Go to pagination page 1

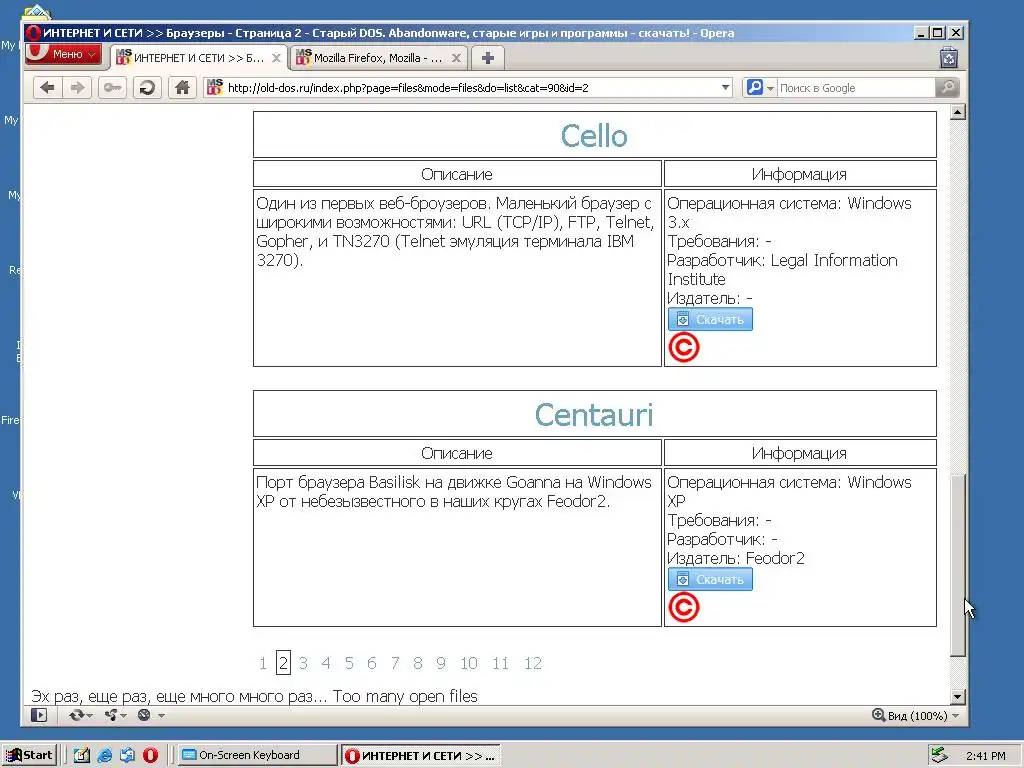click(x=263, y=663)
